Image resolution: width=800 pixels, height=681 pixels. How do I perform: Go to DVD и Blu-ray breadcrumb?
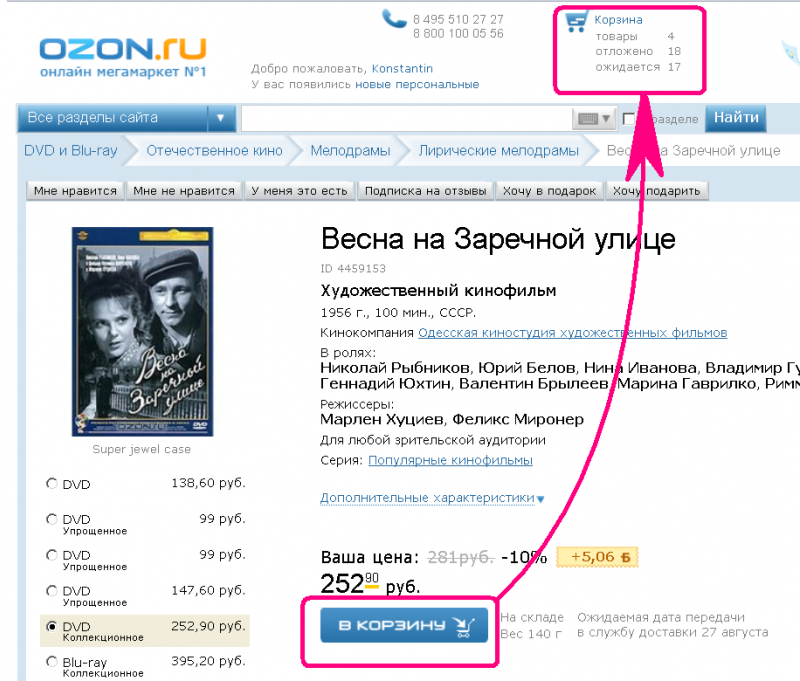71,150
